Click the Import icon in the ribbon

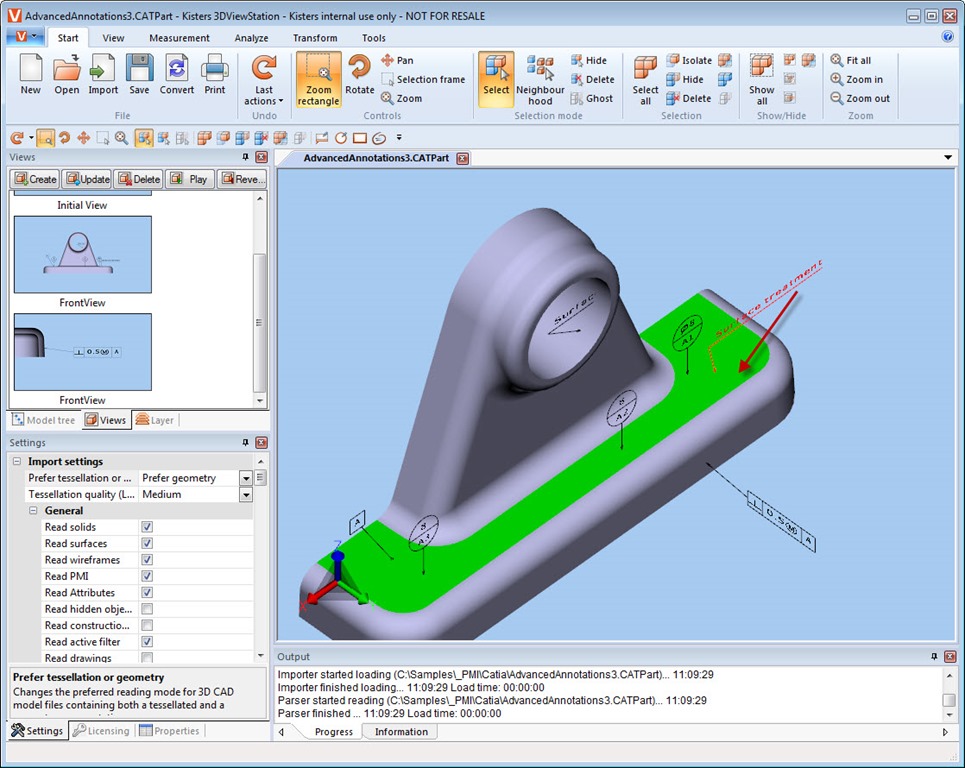(103, 74)
